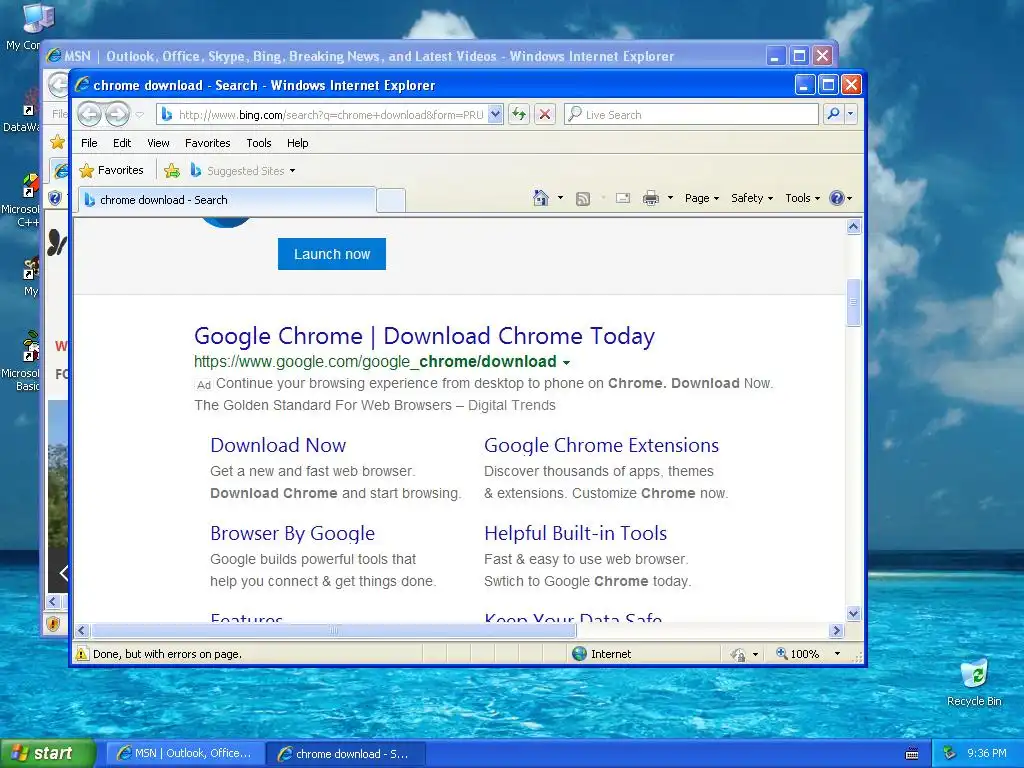The width and height of the screenshot is (1024, 768).
Task: Open the Download Now link
Action: pyautogui.click(x=278, y=445)
